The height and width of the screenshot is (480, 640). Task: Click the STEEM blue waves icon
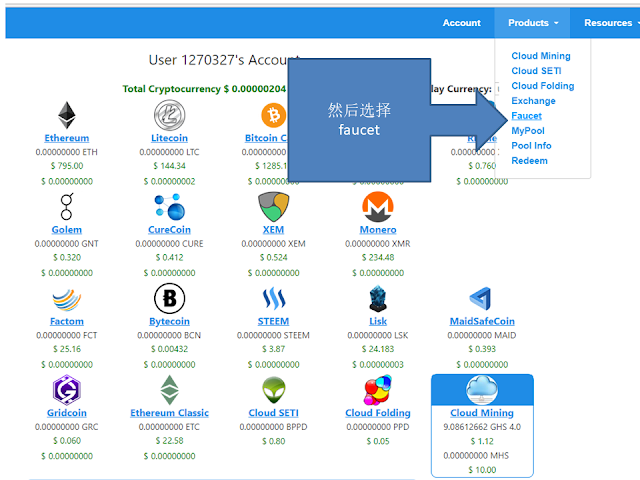point(273,298)
